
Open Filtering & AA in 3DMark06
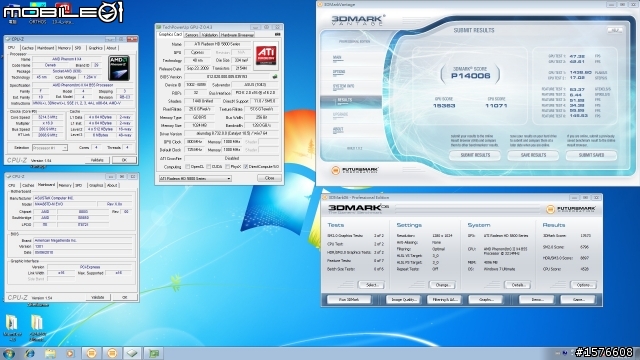pyautogui.click(x=444, y=300)
